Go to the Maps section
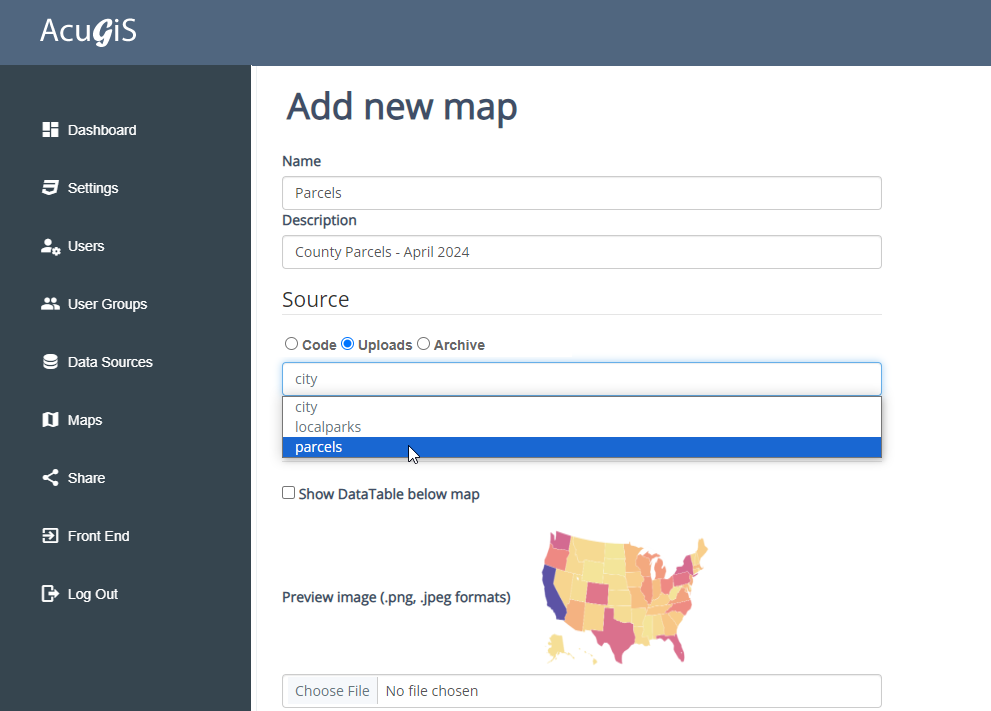The height and width of the screenshot is (711, 991). click(85, 420)
